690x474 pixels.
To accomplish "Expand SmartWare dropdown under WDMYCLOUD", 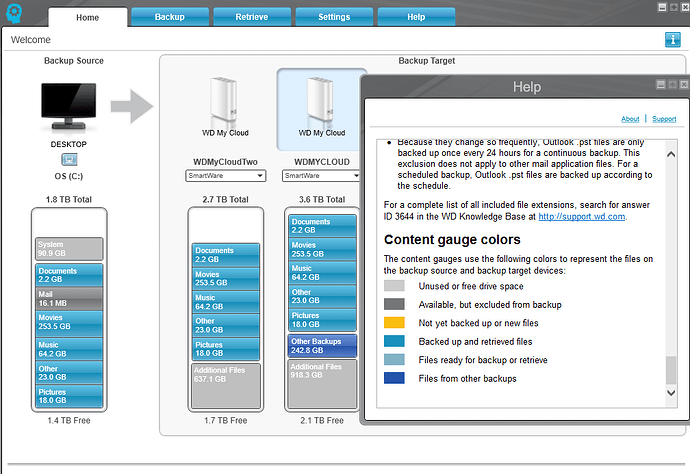I will coord(321,176).
